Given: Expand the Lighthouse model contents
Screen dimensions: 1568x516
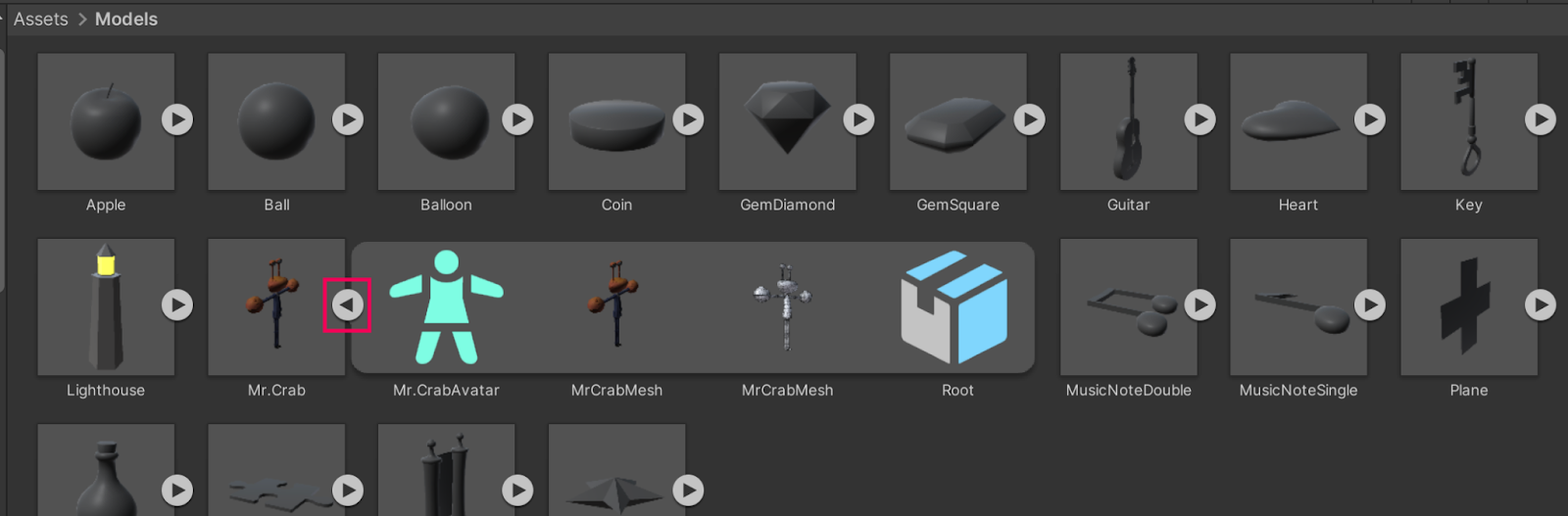Looking at the screenshot, I should (176, 305).
